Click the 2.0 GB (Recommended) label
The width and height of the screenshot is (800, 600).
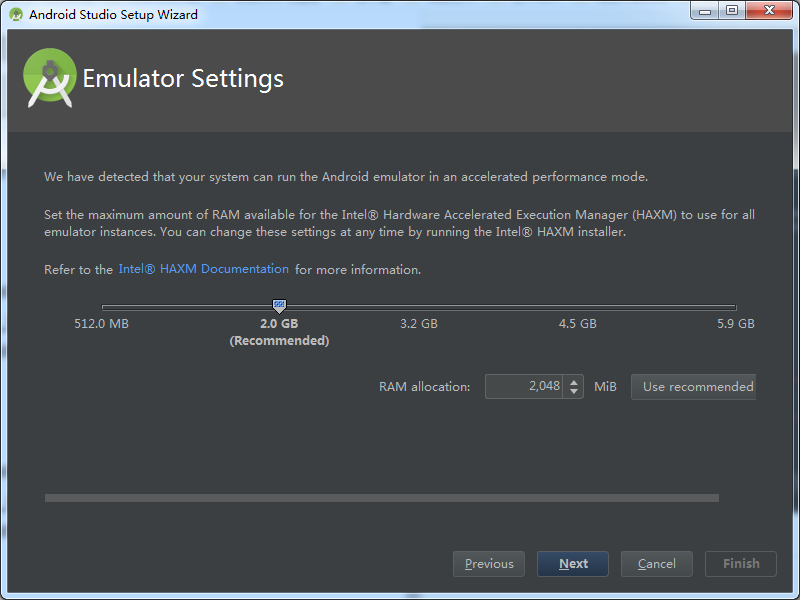click(x=279, y=332)
